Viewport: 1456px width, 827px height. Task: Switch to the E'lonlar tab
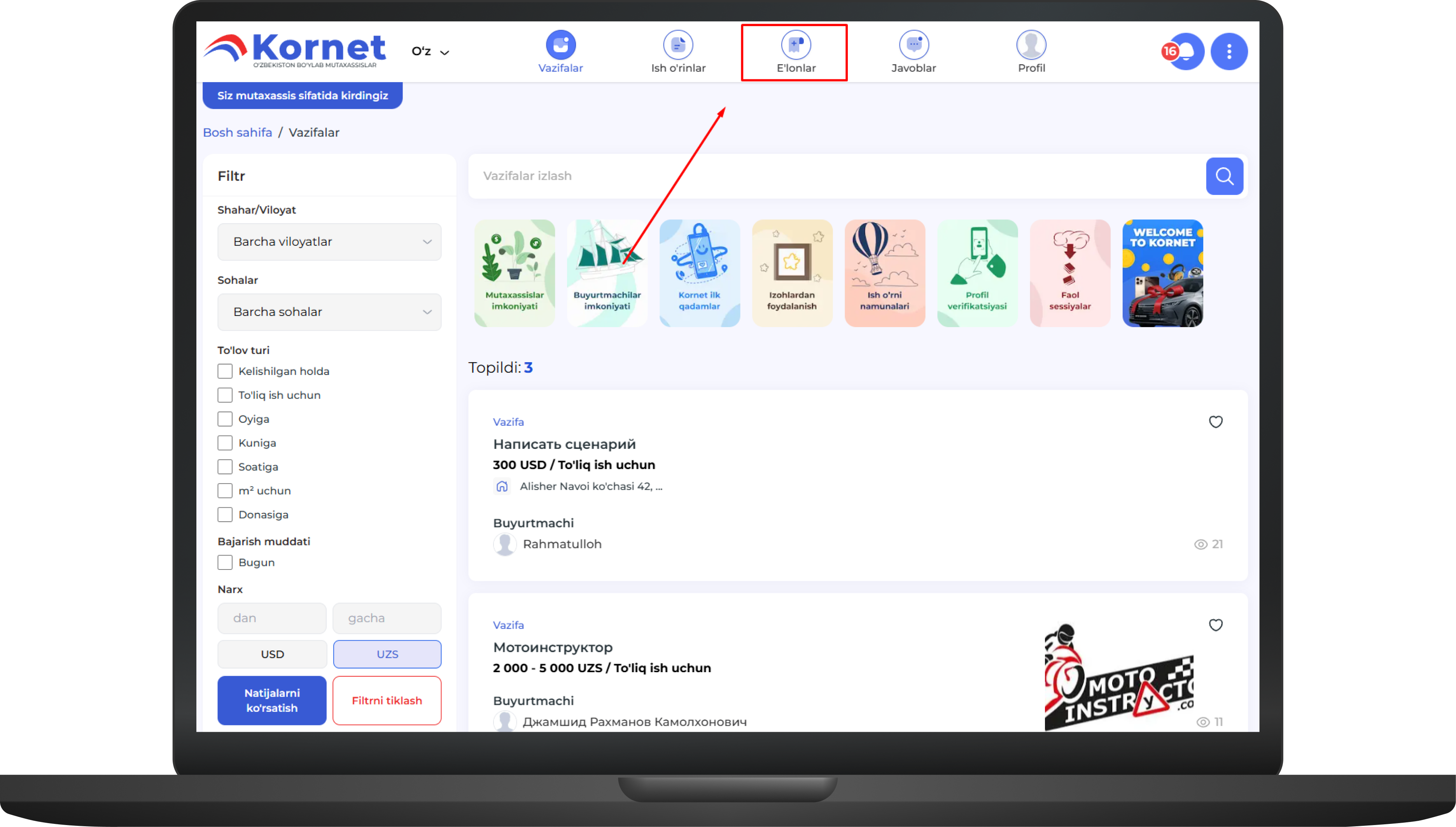coord(795,52)
